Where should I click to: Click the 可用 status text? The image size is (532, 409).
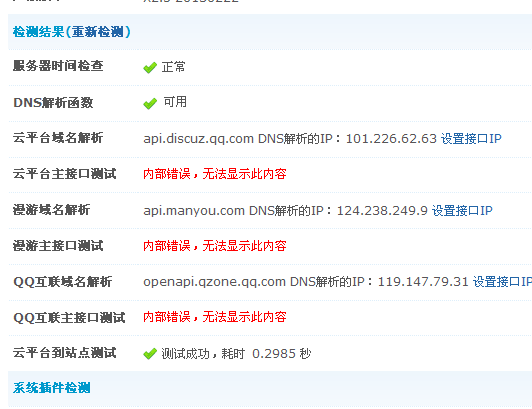pyautogui.click(x=175, y=101)
